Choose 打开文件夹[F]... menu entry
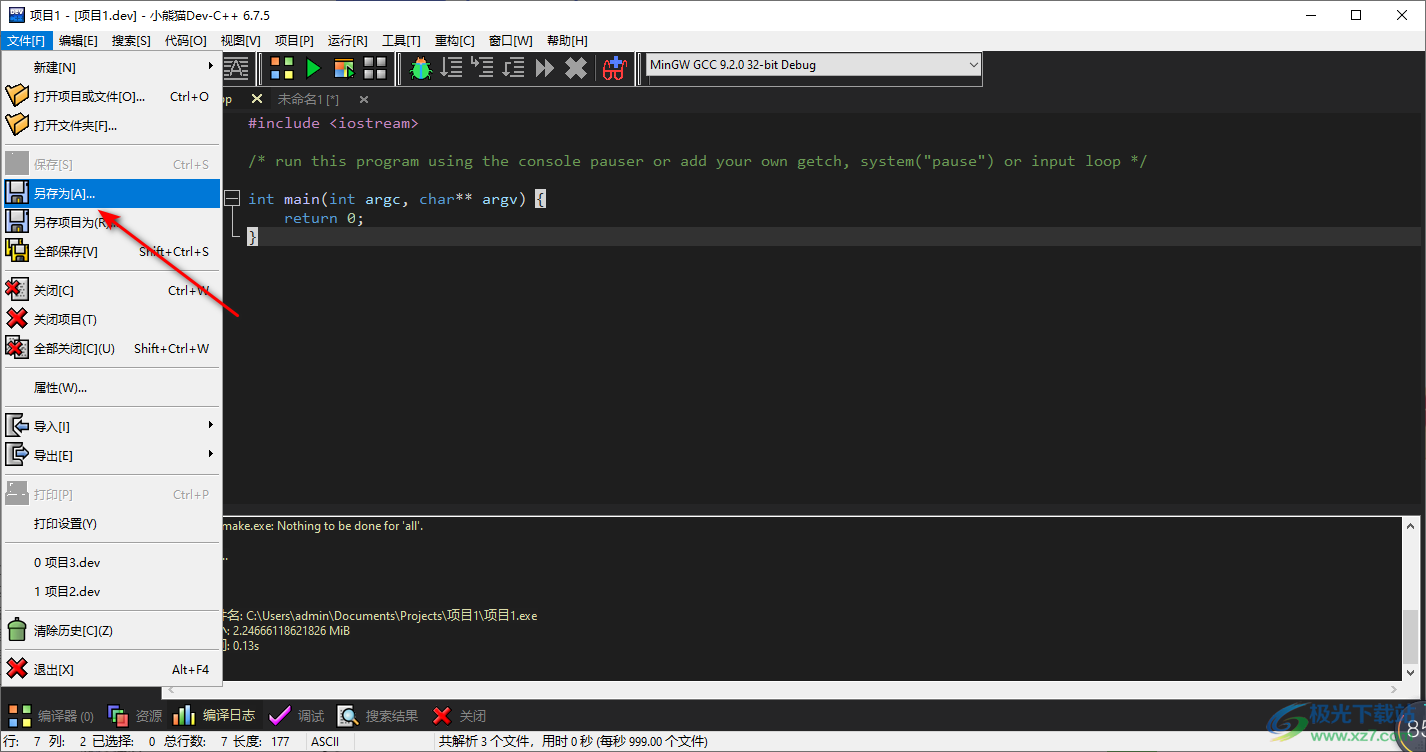 pyautogui.click(x=112, y=125)
